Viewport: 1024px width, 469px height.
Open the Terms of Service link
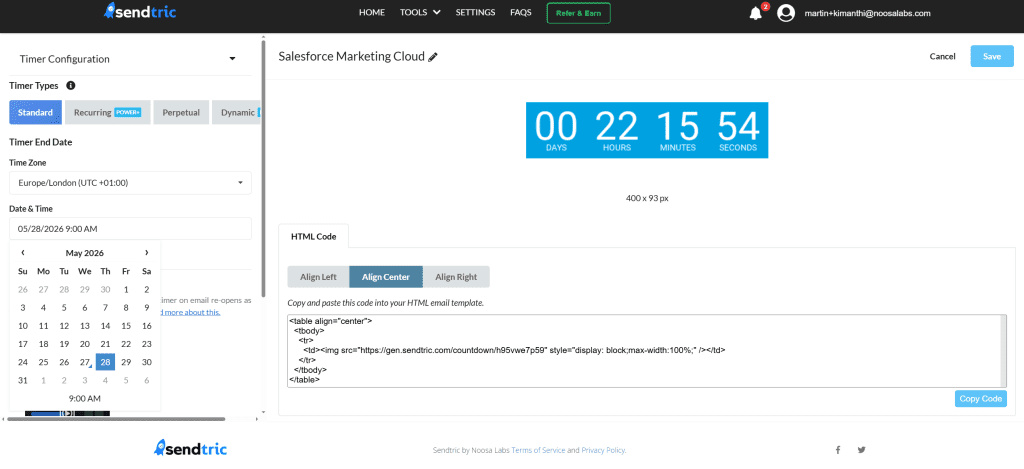pyautogui.click(x=538, y=450)
